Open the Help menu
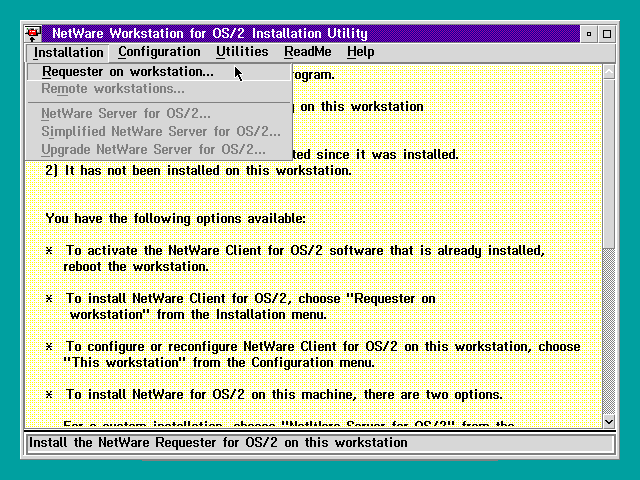The height and width of the screenshot is (480, 640). 360,52
